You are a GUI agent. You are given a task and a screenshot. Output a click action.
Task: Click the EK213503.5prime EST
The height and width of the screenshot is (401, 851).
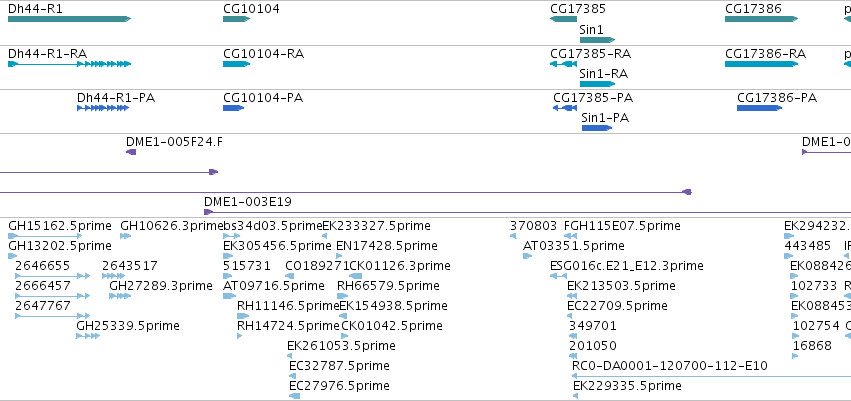click(x=571, y=296)
